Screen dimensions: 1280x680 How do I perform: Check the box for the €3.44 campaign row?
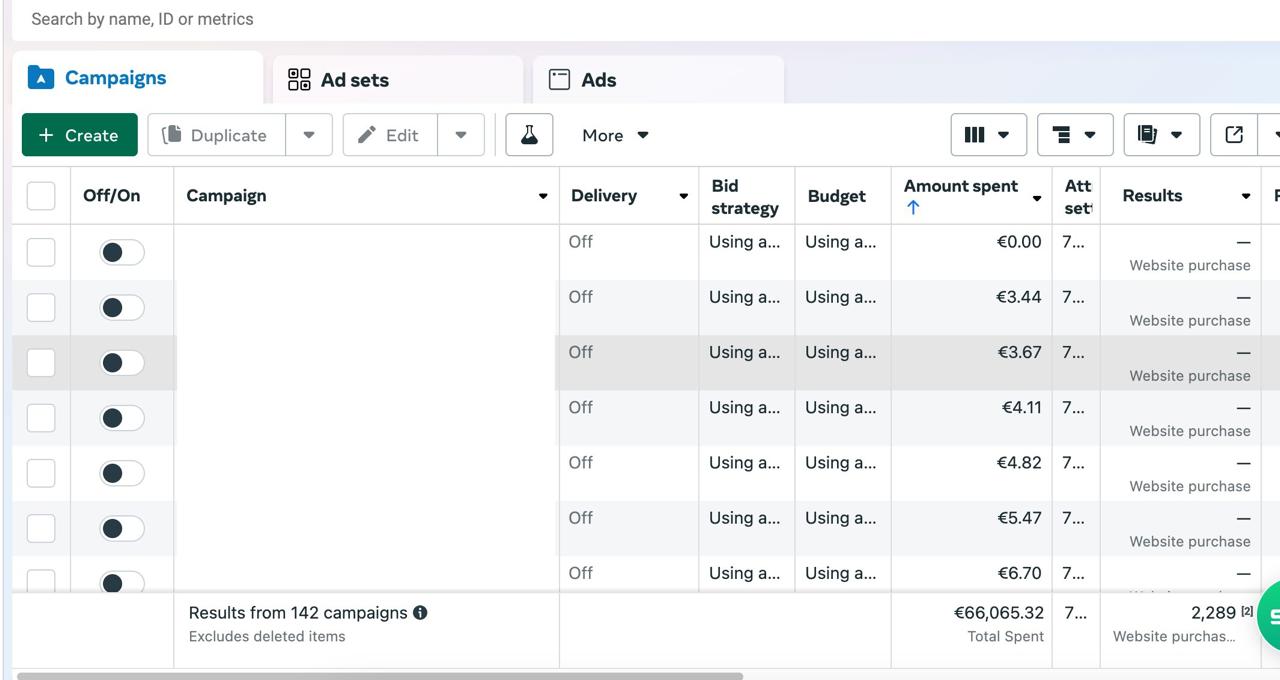point(41,308)
